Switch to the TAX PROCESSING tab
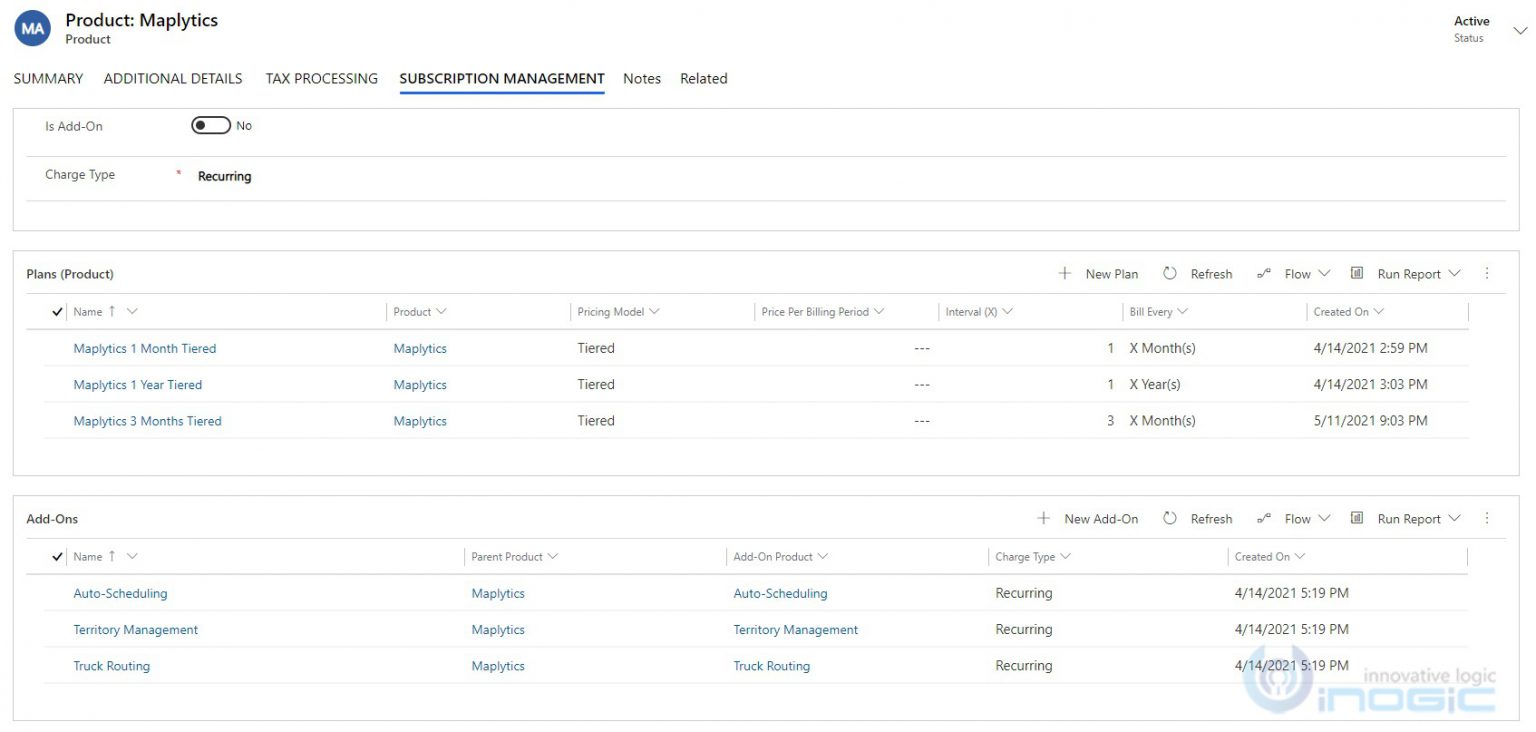The height and width of the screenshot is (732, 1536). (321, 78)
